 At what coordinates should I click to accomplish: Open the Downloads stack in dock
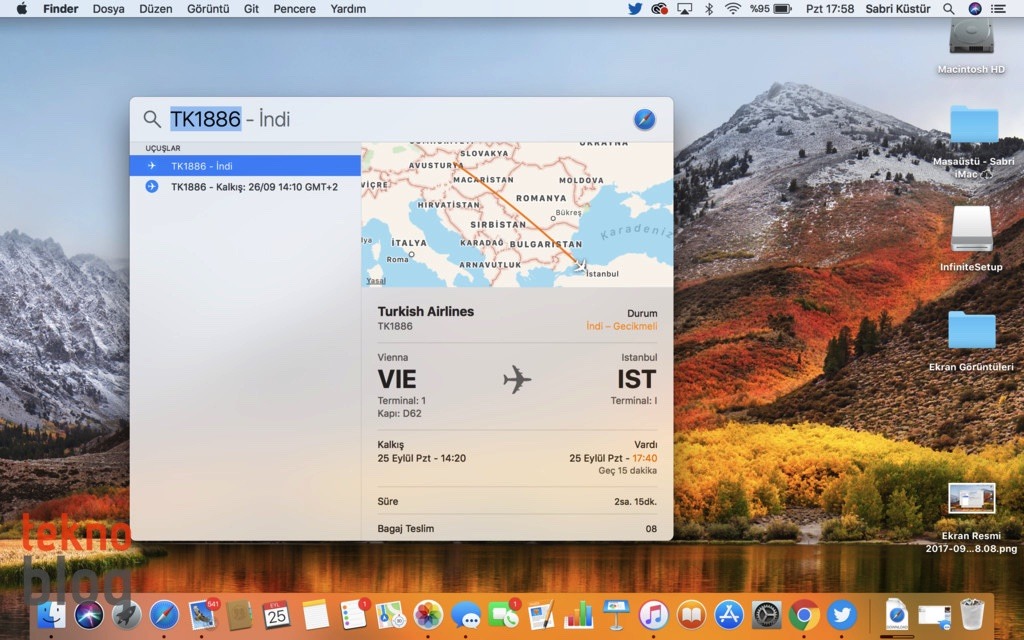[x=897, y=615]
